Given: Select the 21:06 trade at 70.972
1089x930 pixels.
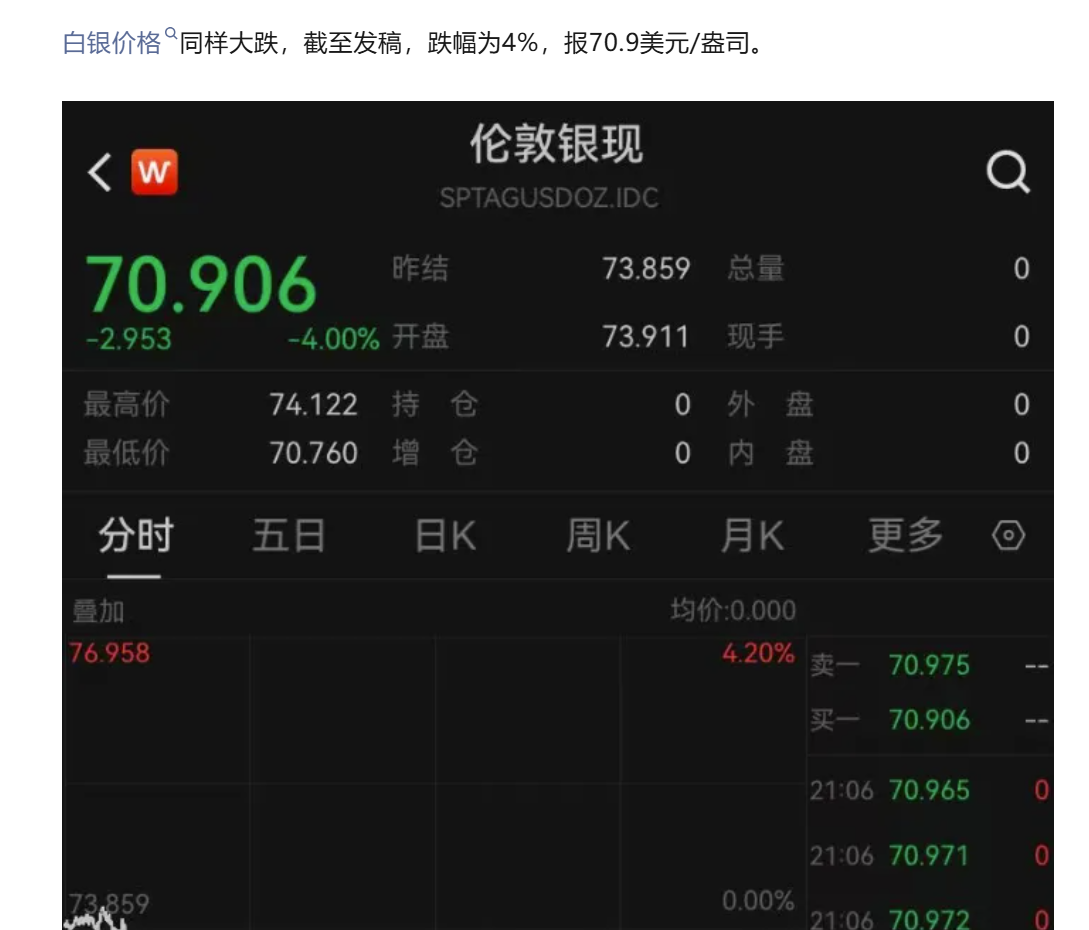Looking at the screenshot, I should coord(929,918).
